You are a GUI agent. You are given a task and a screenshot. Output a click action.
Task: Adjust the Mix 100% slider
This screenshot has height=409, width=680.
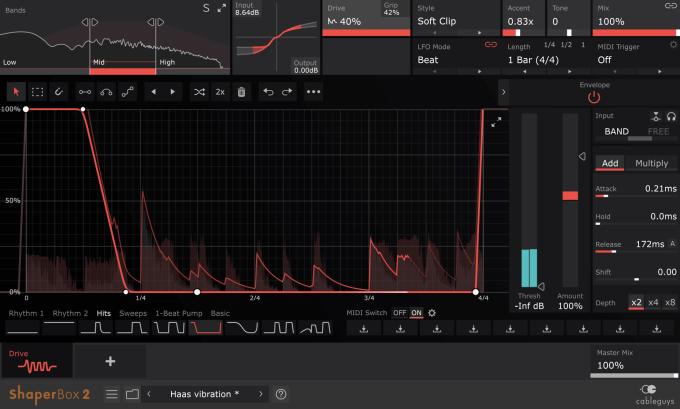click(636, 33)
